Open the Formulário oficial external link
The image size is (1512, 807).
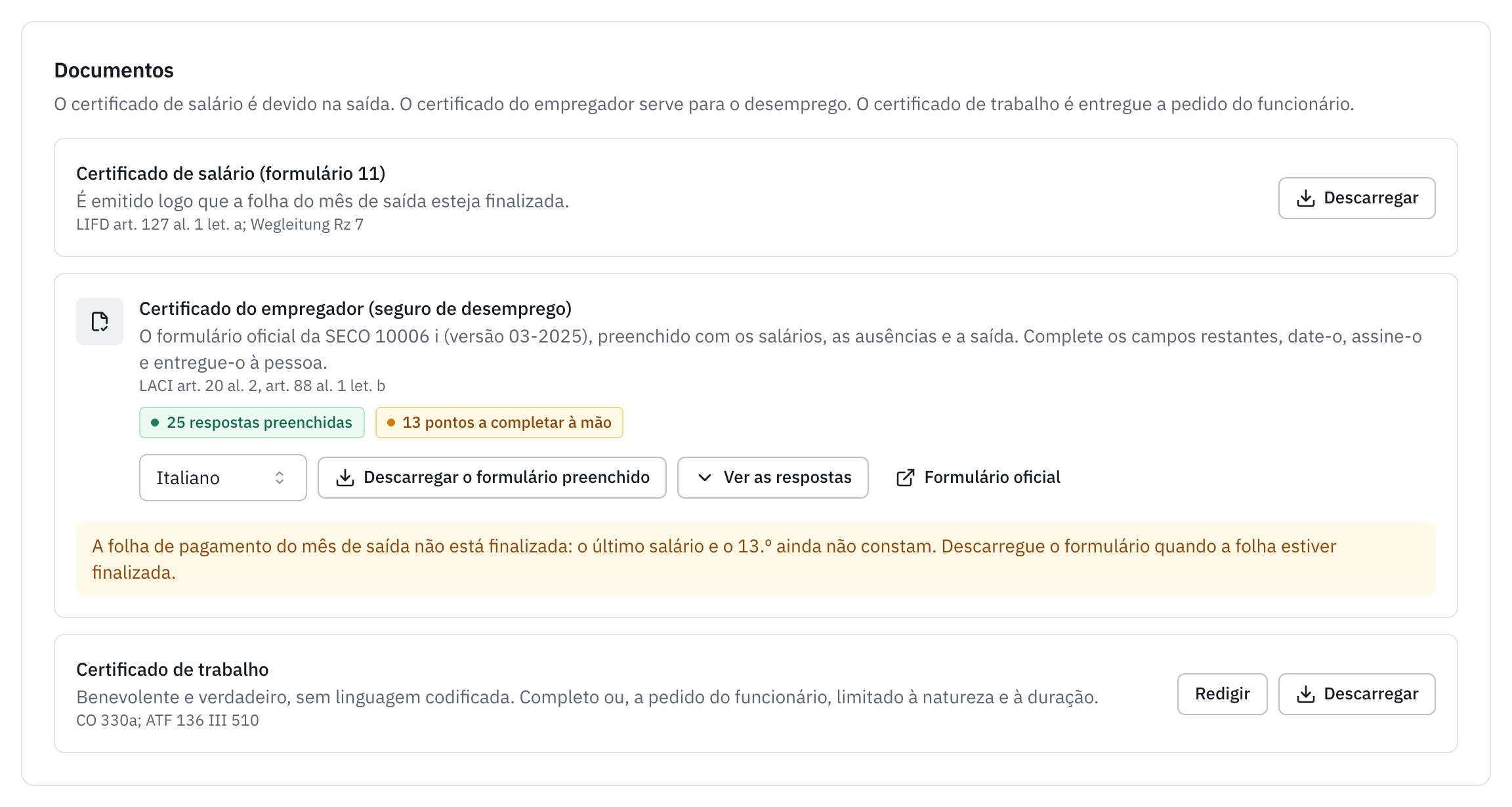point(978,478)
